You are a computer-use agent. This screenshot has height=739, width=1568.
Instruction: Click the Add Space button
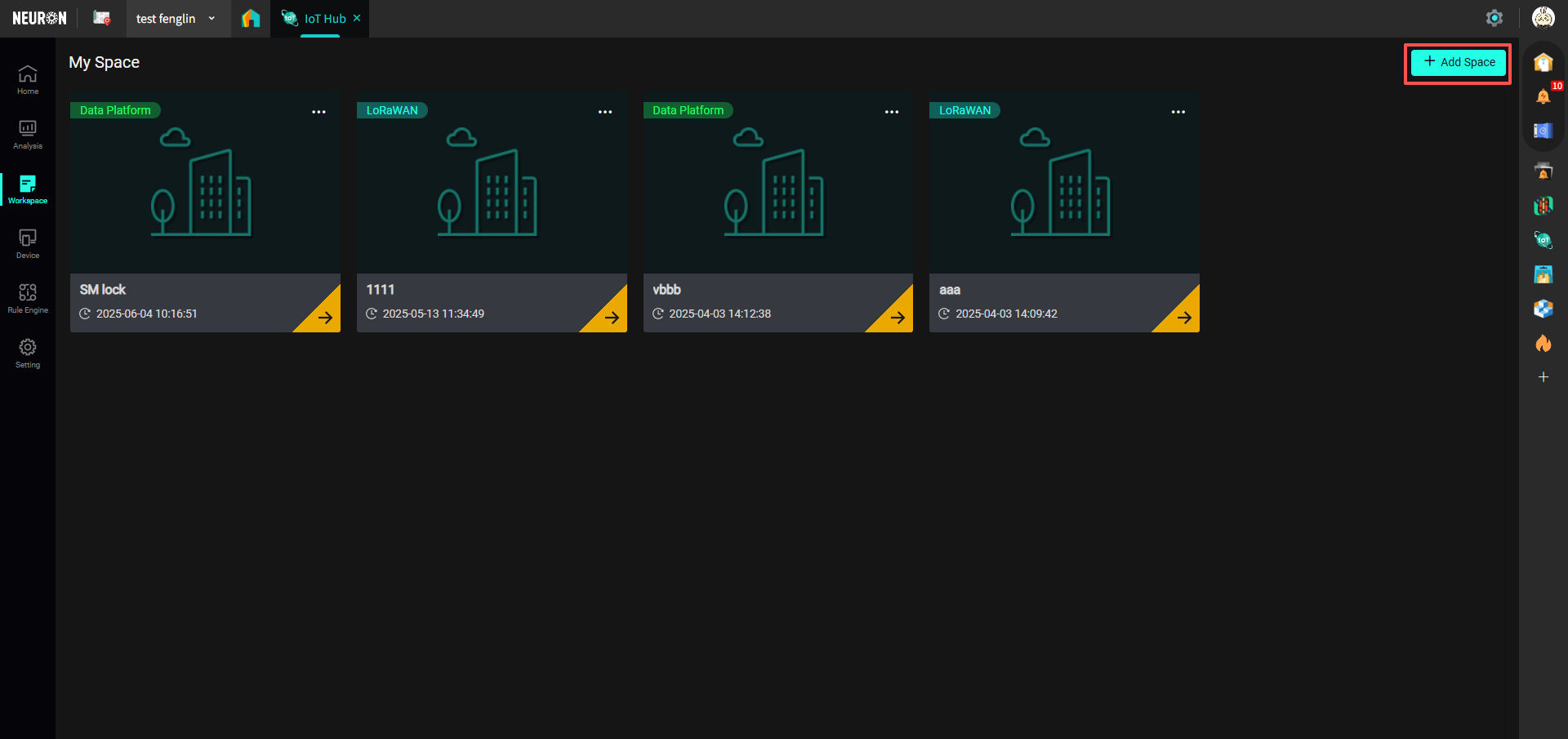coord(1458,62)
